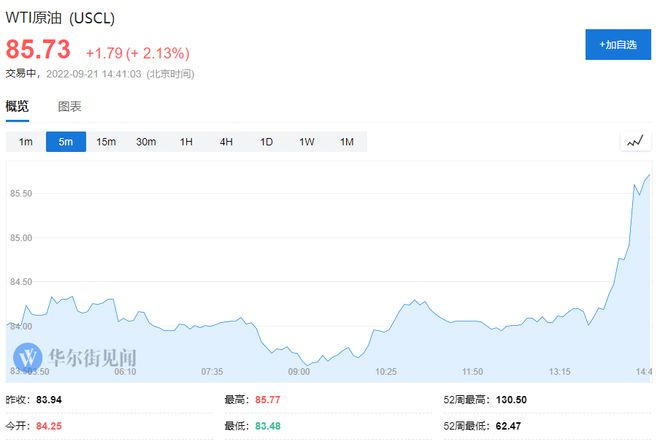Switch chart to 15m interval
The height and width of the screenshot is (442, 660).
[106, 142]
